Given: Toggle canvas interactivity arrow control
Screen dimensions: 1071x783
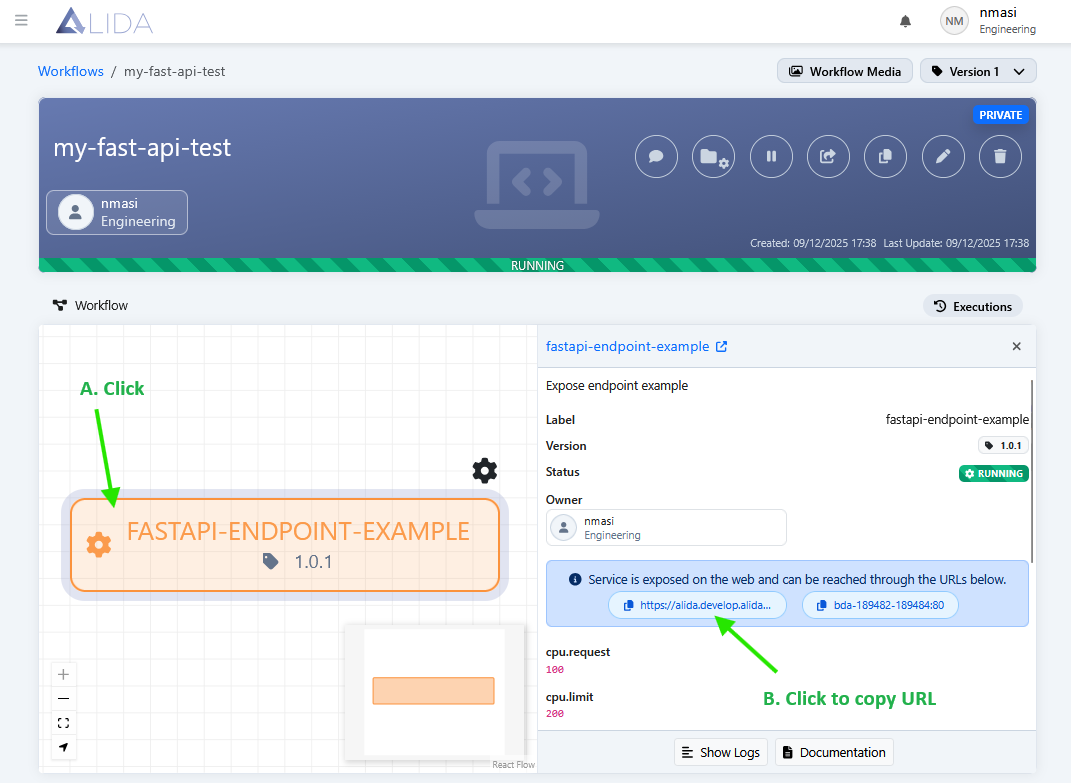Looking at the screenshot, I should pyautogui.click(x=64, y=747).
